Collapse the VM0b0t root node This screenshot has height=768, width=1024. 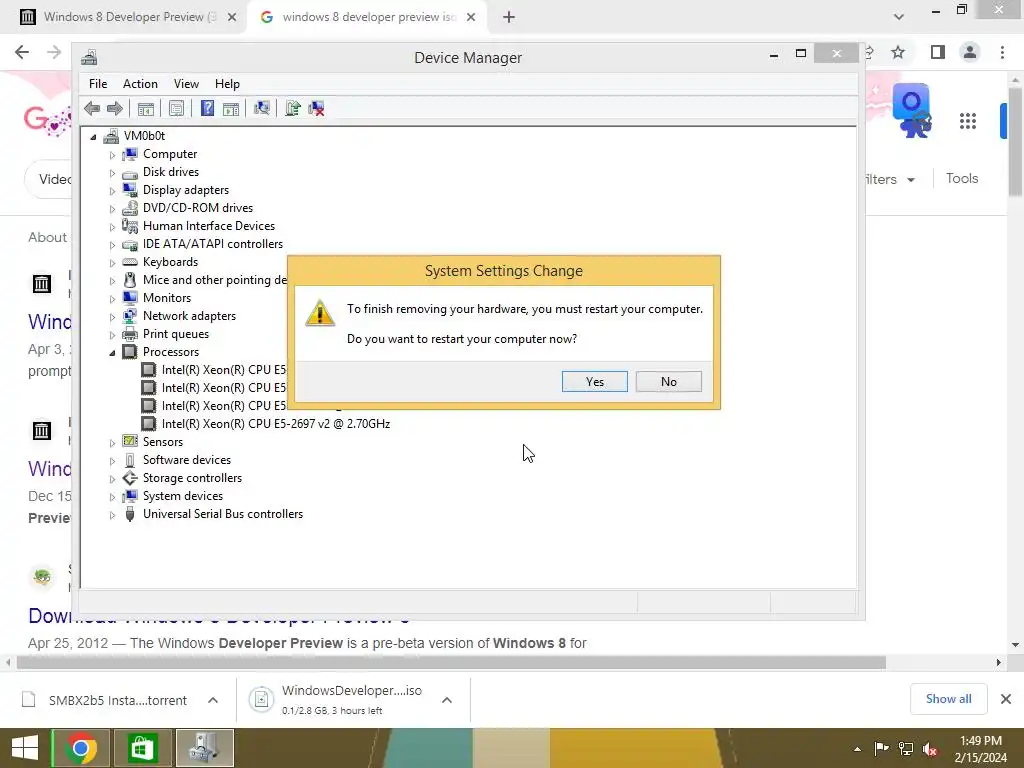point(93,137)
